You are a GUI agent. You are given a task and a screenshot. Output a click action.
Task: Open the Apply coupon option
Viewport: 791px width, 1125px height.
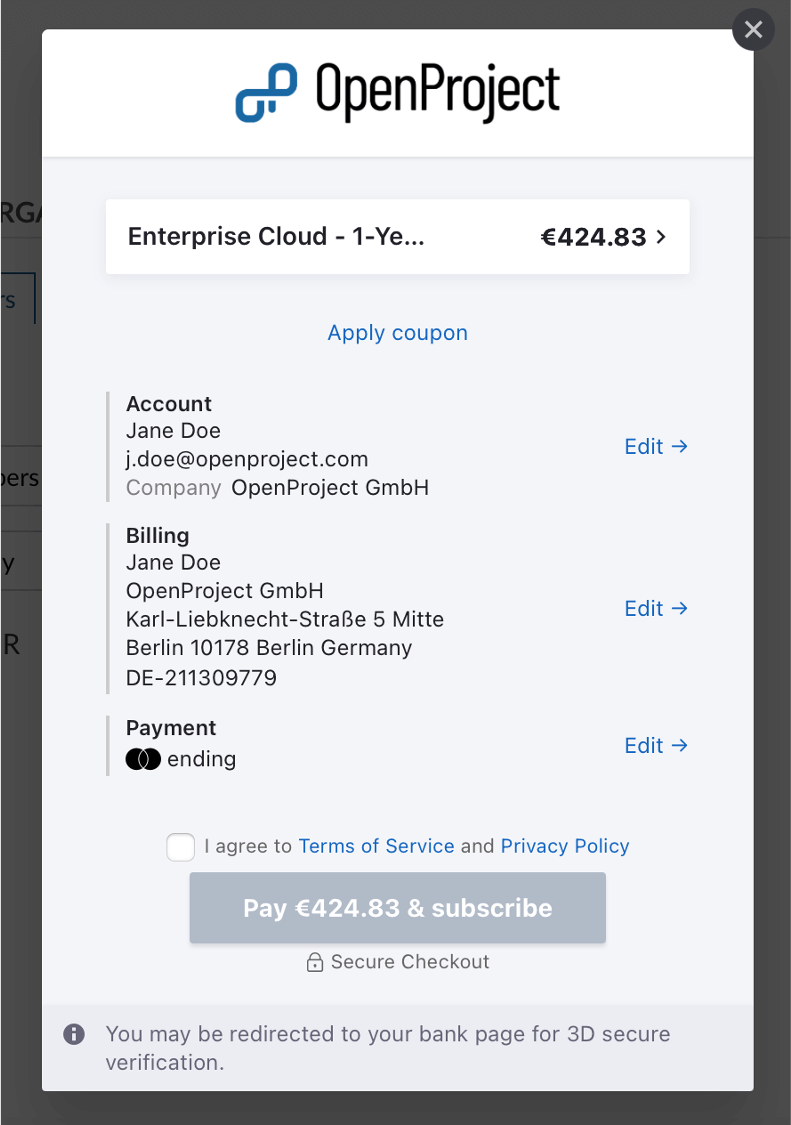coord(397,332)
